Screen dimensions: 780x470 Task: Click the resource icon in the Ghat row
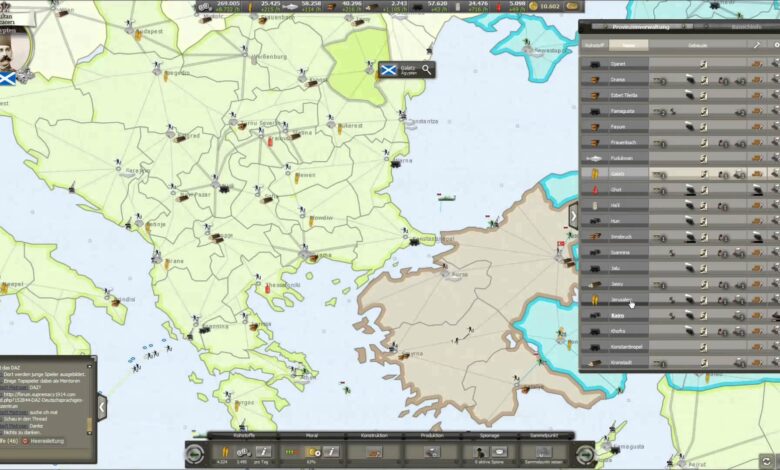point(594,189)
